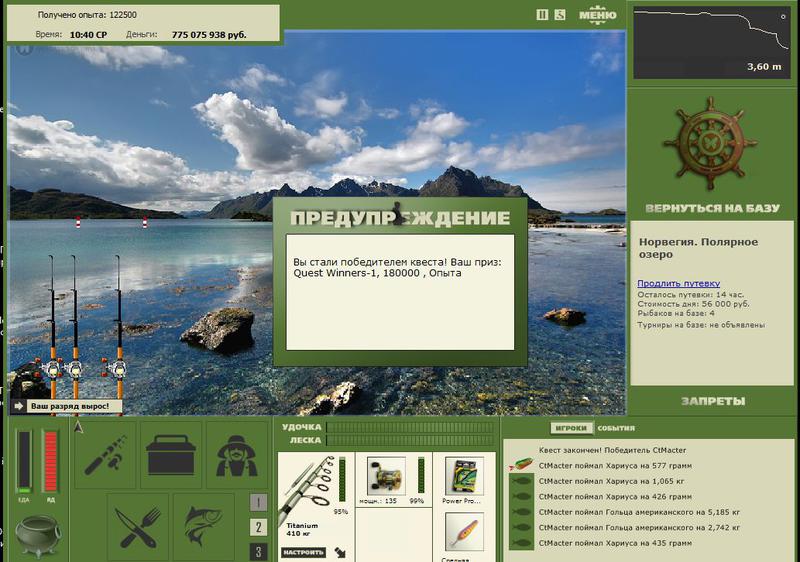
Task: Click the rod wear bar showing 95%
Action: pyautogui.click(x=342, y=479)
